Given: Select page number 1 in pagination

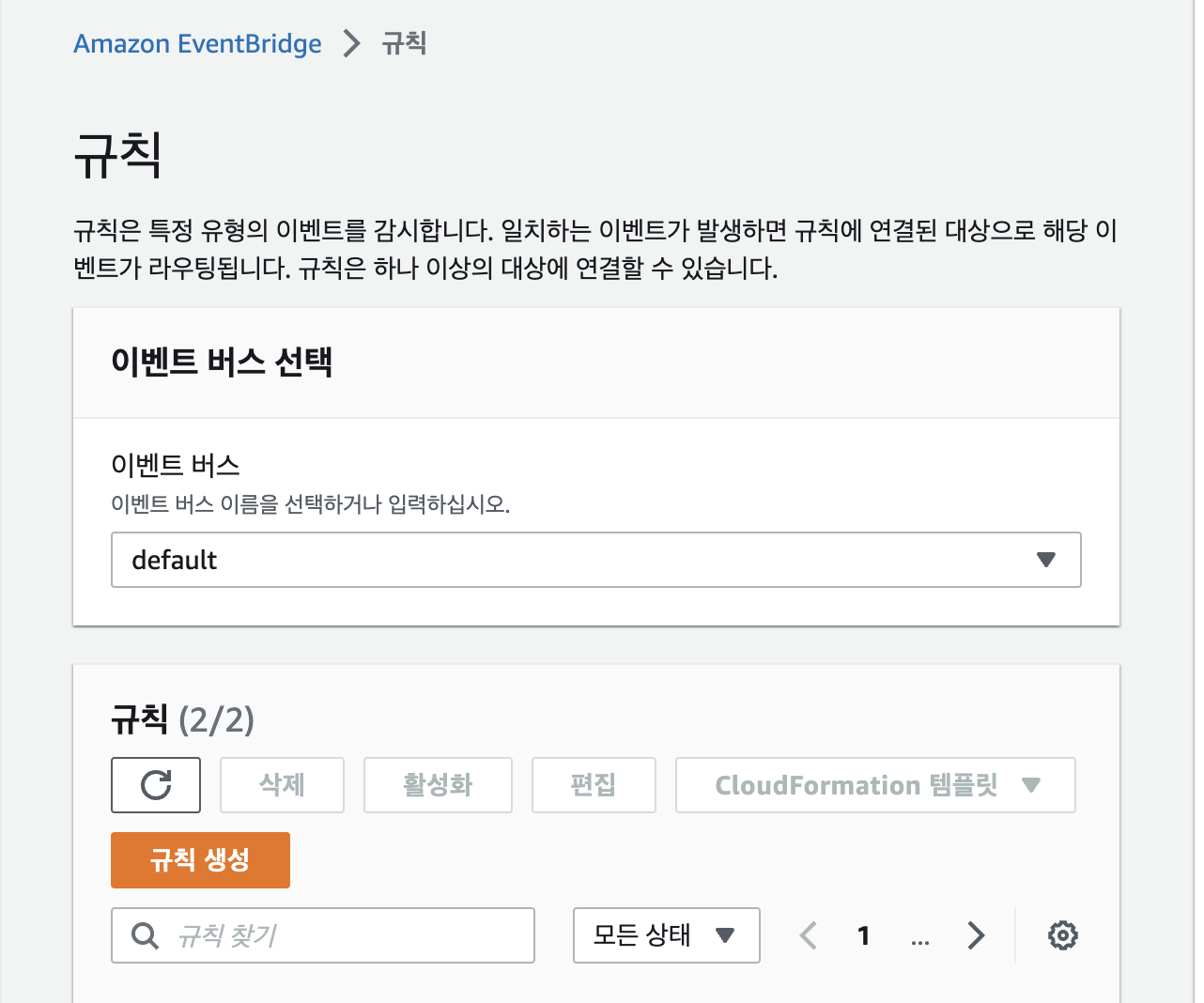Looking at the screenshot, I should [864, 935].
